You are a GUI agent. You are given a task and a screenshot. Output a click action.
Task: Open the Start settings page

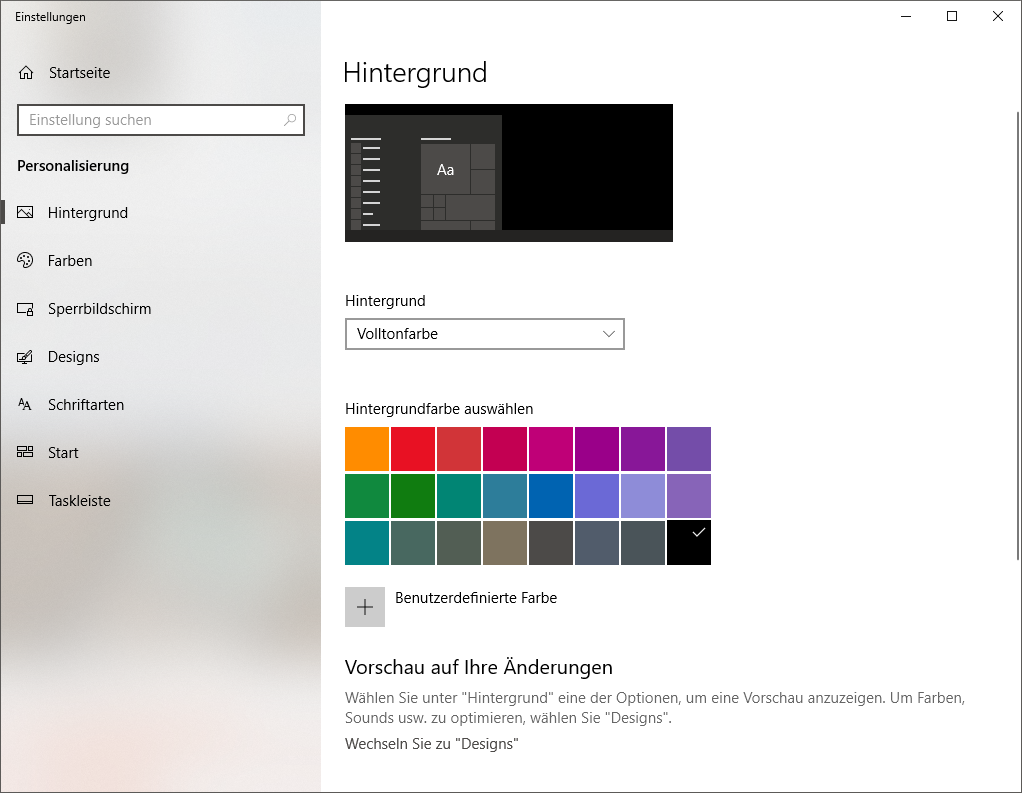tap(160, 452)
